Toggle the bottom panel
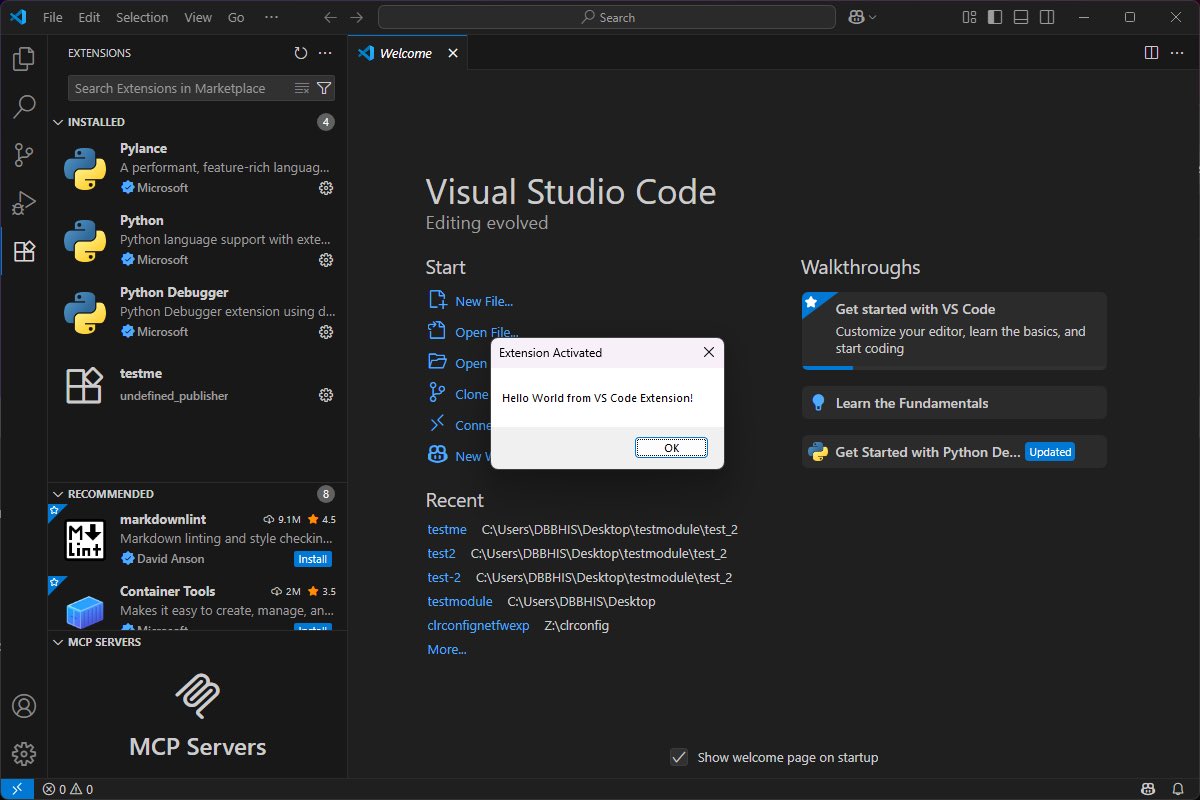The image size is (1200, 800). click(1021, 17)
